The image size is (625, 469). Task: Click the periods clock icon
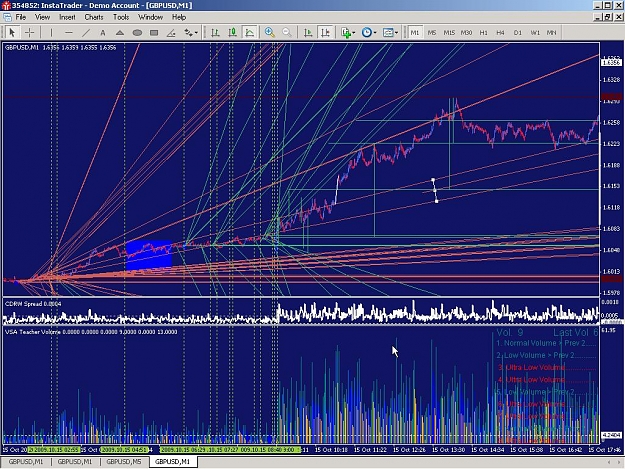[366, 33]
